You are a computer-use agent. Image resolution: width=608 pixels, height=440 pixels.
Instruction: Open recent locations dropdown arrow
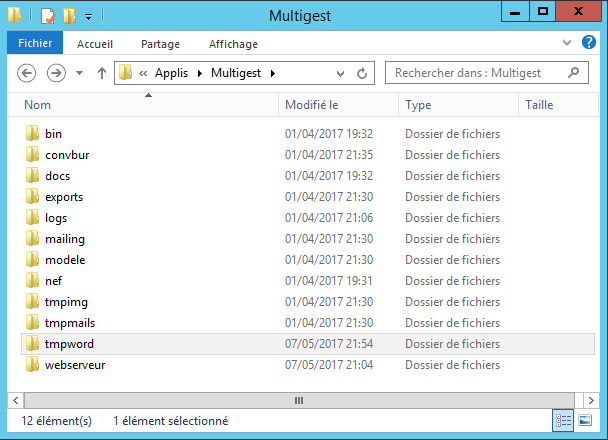click(78, 73)
